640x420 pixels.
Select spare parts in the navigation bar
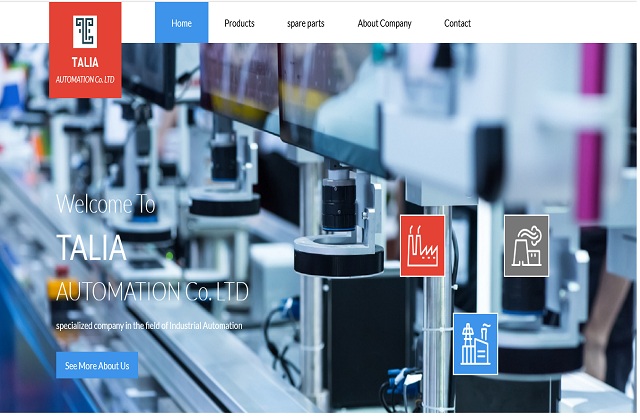[305, 23]
